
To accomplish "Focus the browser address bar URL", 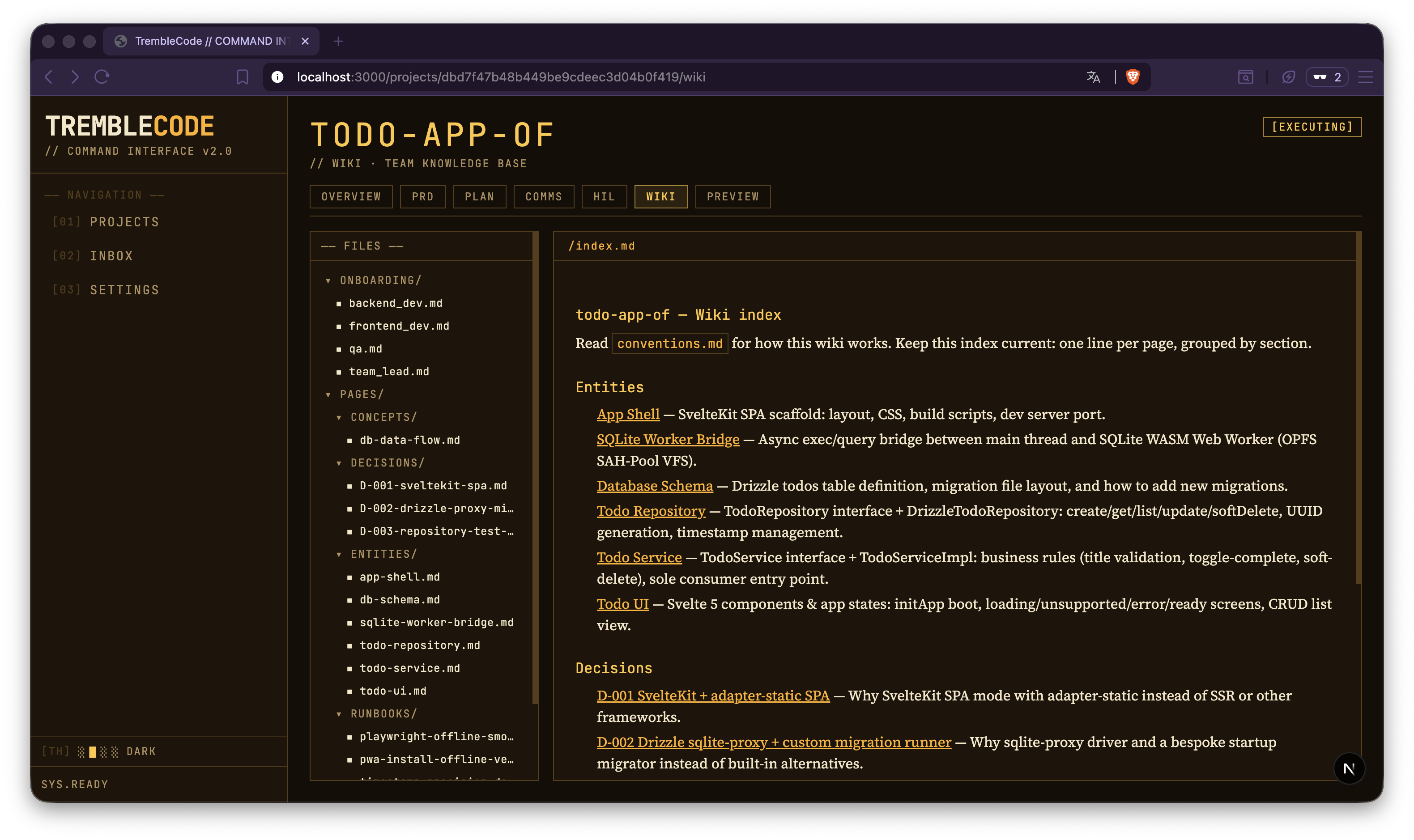I will 501,77.
